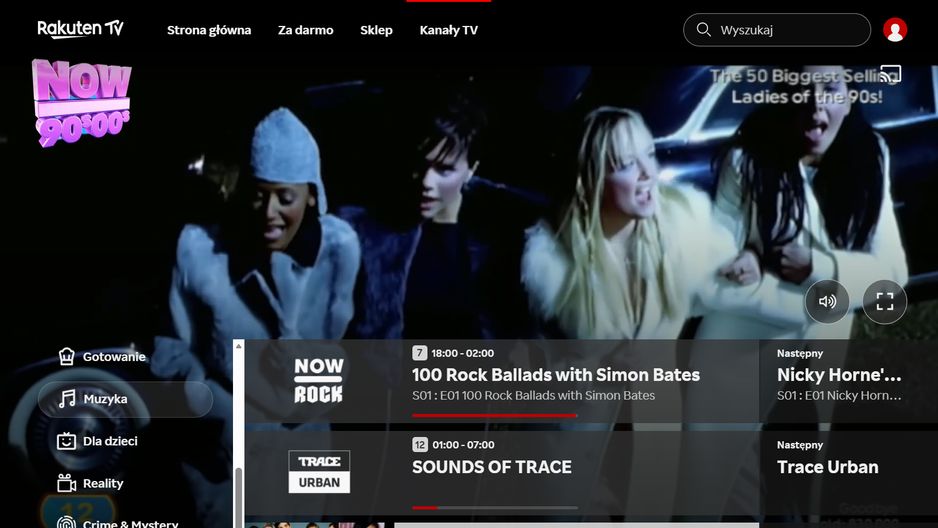The height and width of the screenshot is (528, 938).
Task: Go to Strona główna
Action: (209, 30)
